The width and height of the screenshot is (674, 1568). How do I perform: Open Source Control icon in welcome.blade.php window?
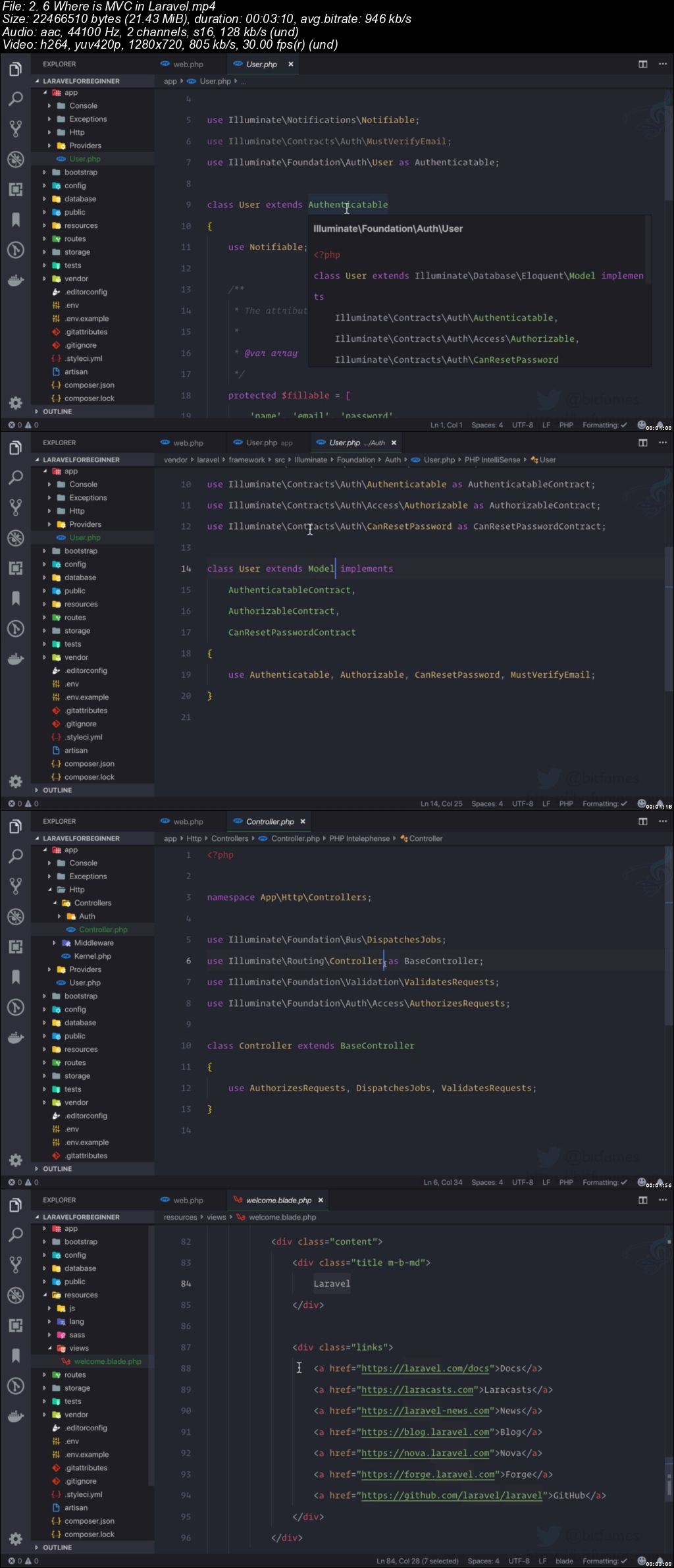pyautogui.click(x=15, y=1264)
